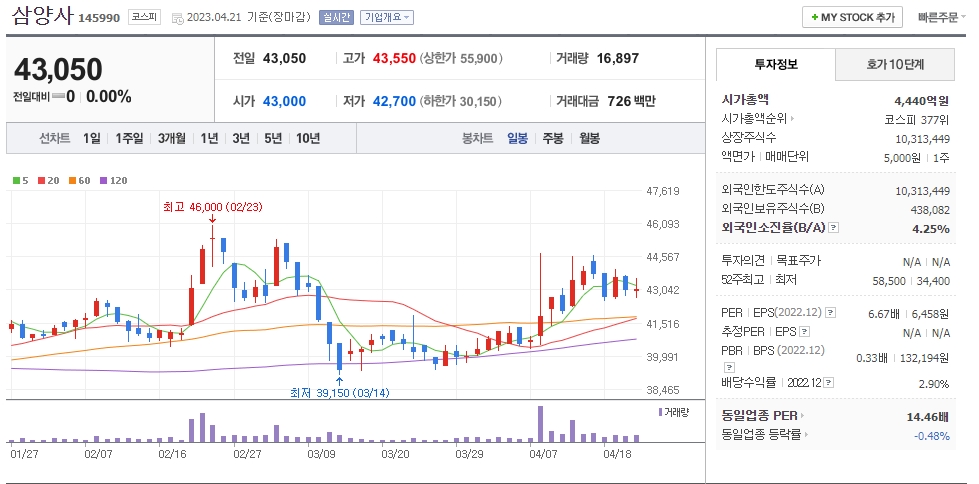Click the 동일업종 PER value 14.46배
This screenshot has width=979, height=484.
[x=928, y=416]
